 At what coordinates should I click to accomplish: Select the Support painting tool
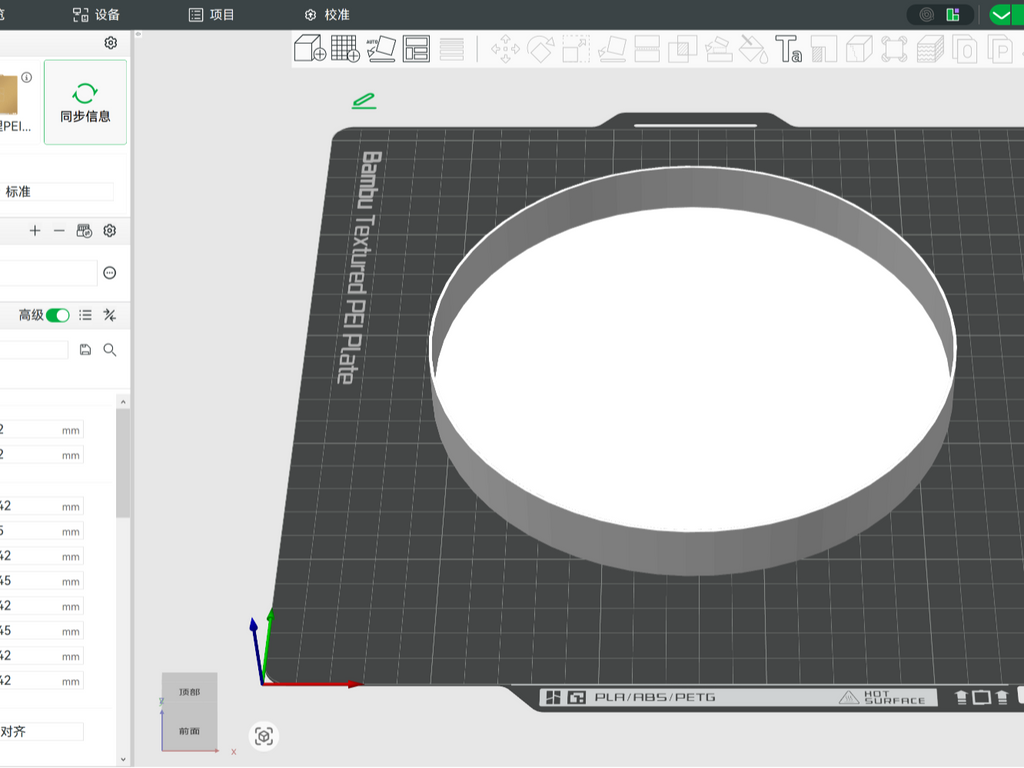pyautogui.click(x=718, y=49)
